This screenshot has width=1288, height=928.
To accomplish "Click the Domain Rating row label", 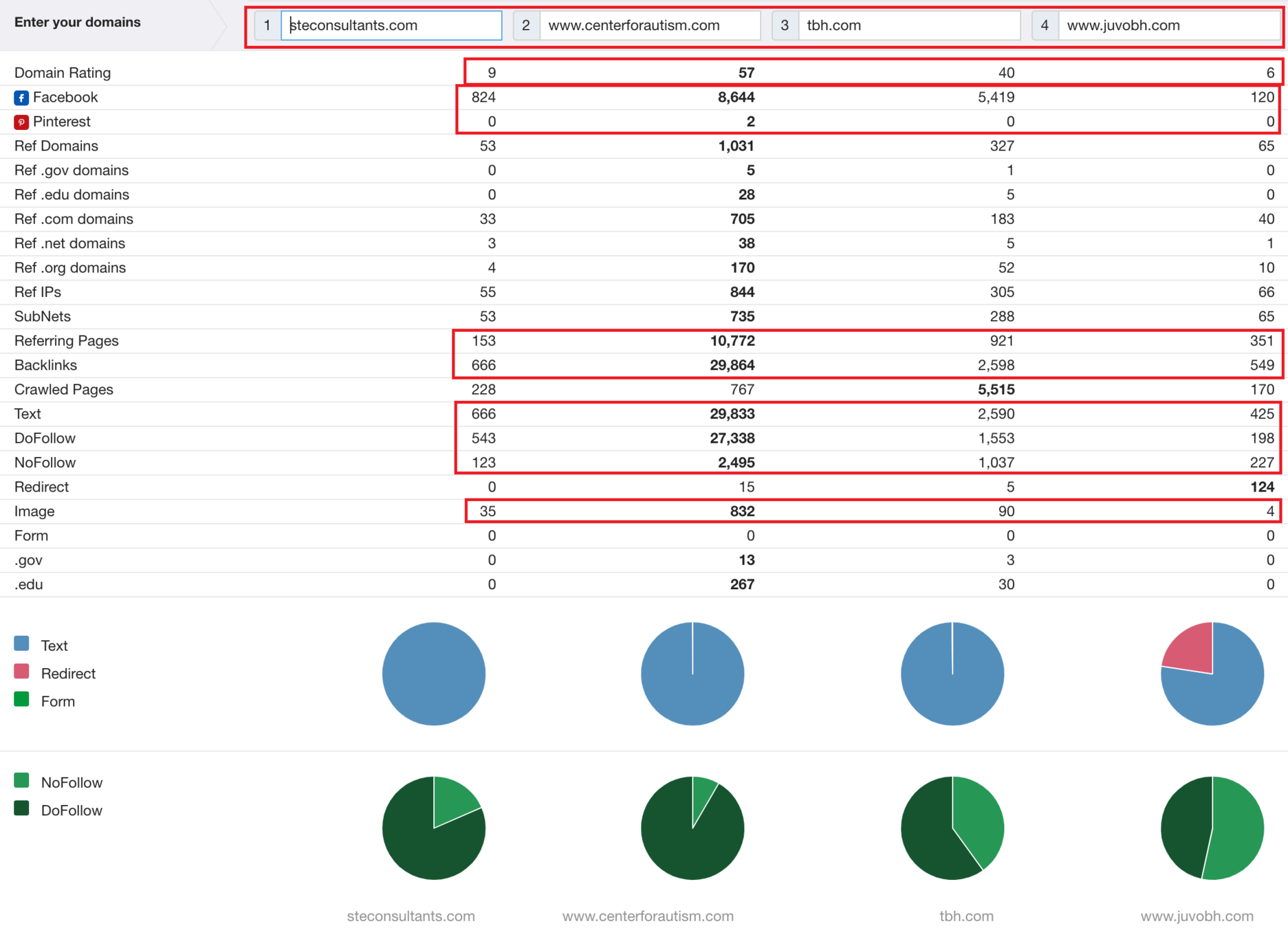I will tap(63, 73).
